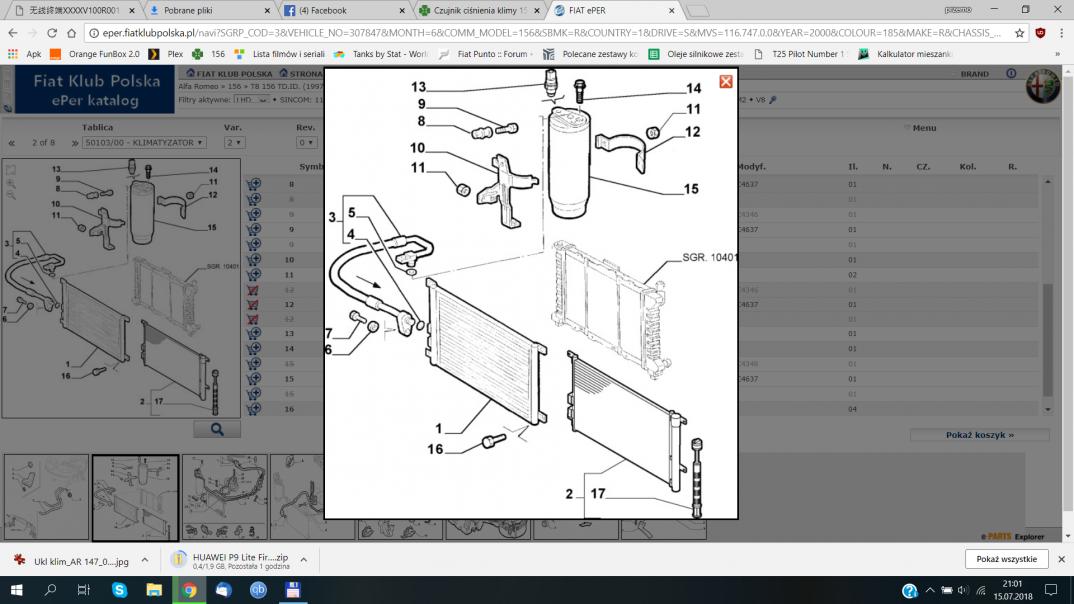Add part row 10 to cart
Viewport: 1074px width, 604px height.
254,260
